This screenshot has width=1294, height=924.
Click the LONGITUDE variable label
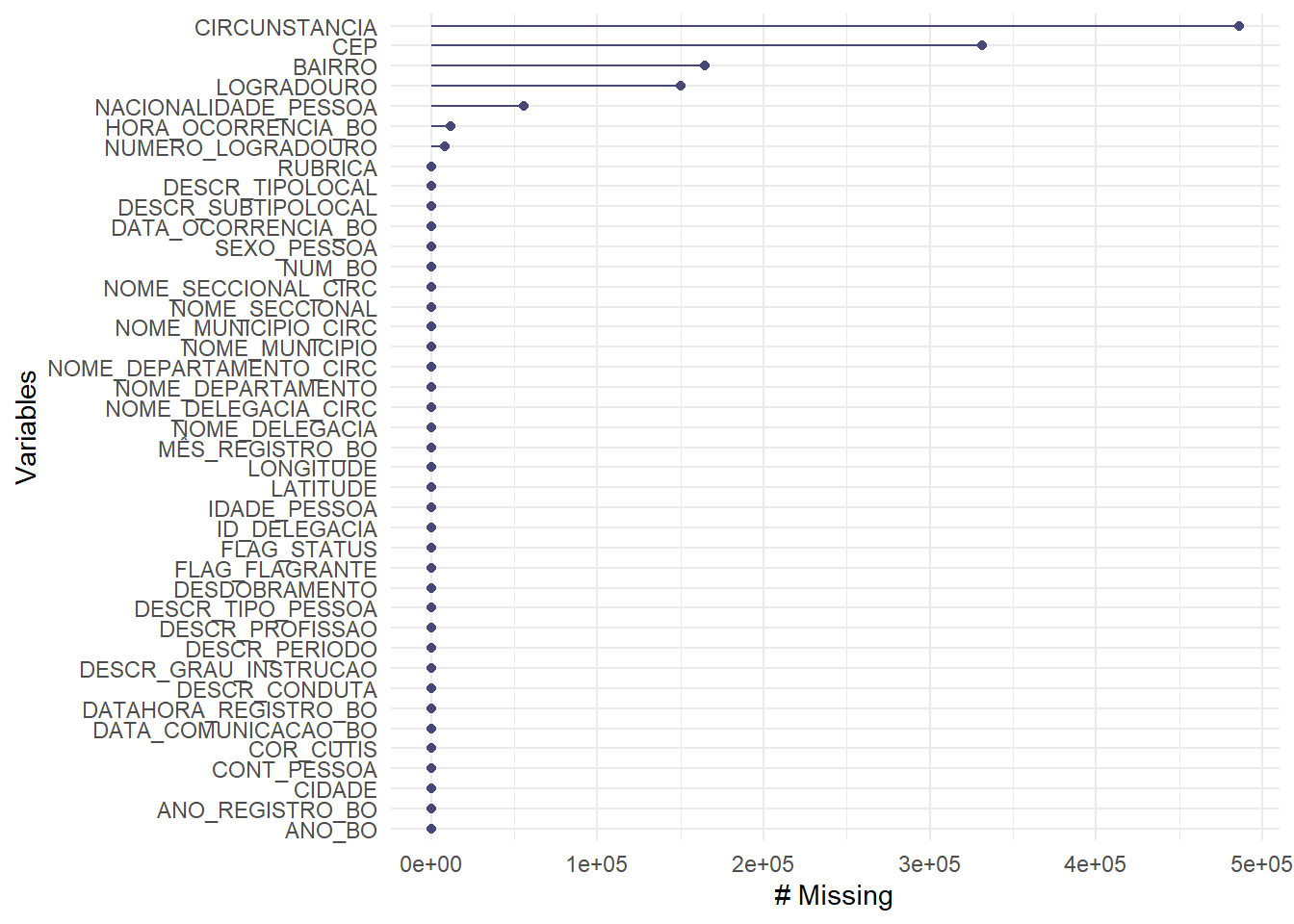pos(312,469)
